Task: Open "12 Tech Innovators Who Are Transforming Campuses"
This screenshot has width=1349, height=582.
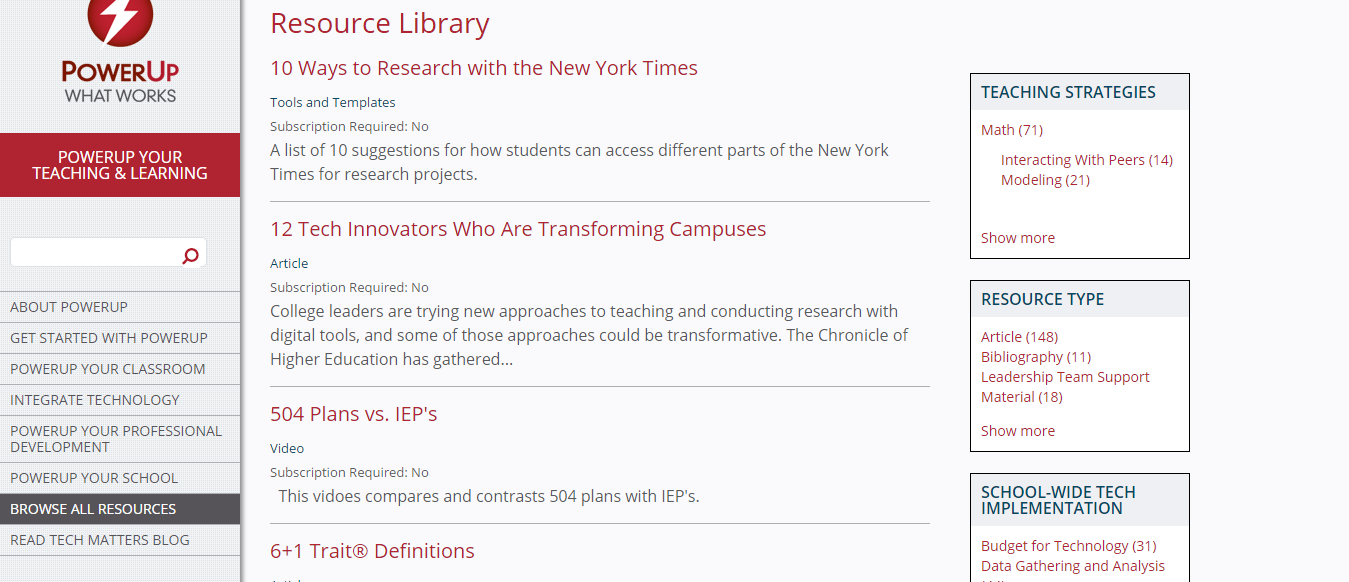Action: point(517,229)
